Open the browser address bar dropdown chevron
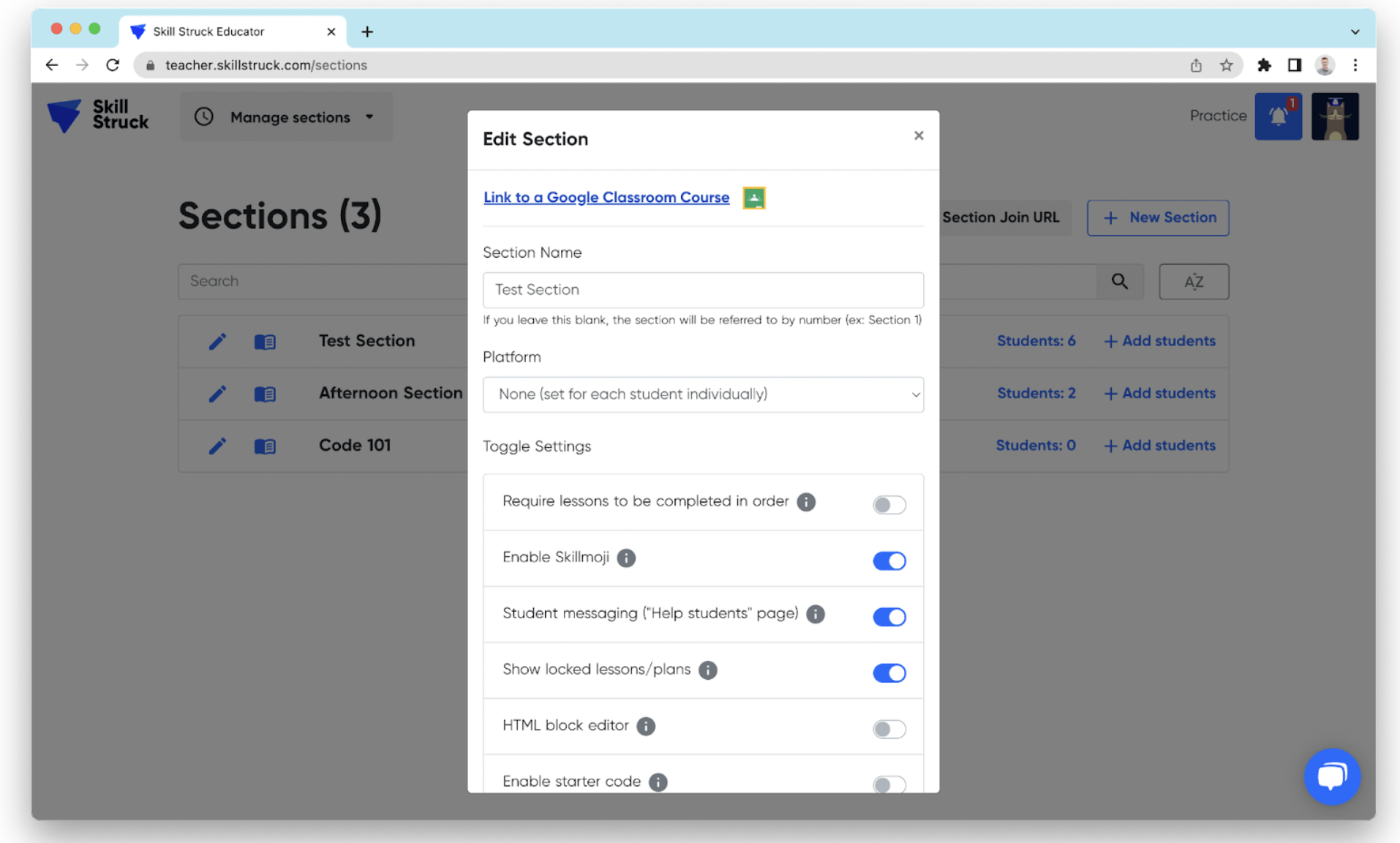 pos(1354,31)
